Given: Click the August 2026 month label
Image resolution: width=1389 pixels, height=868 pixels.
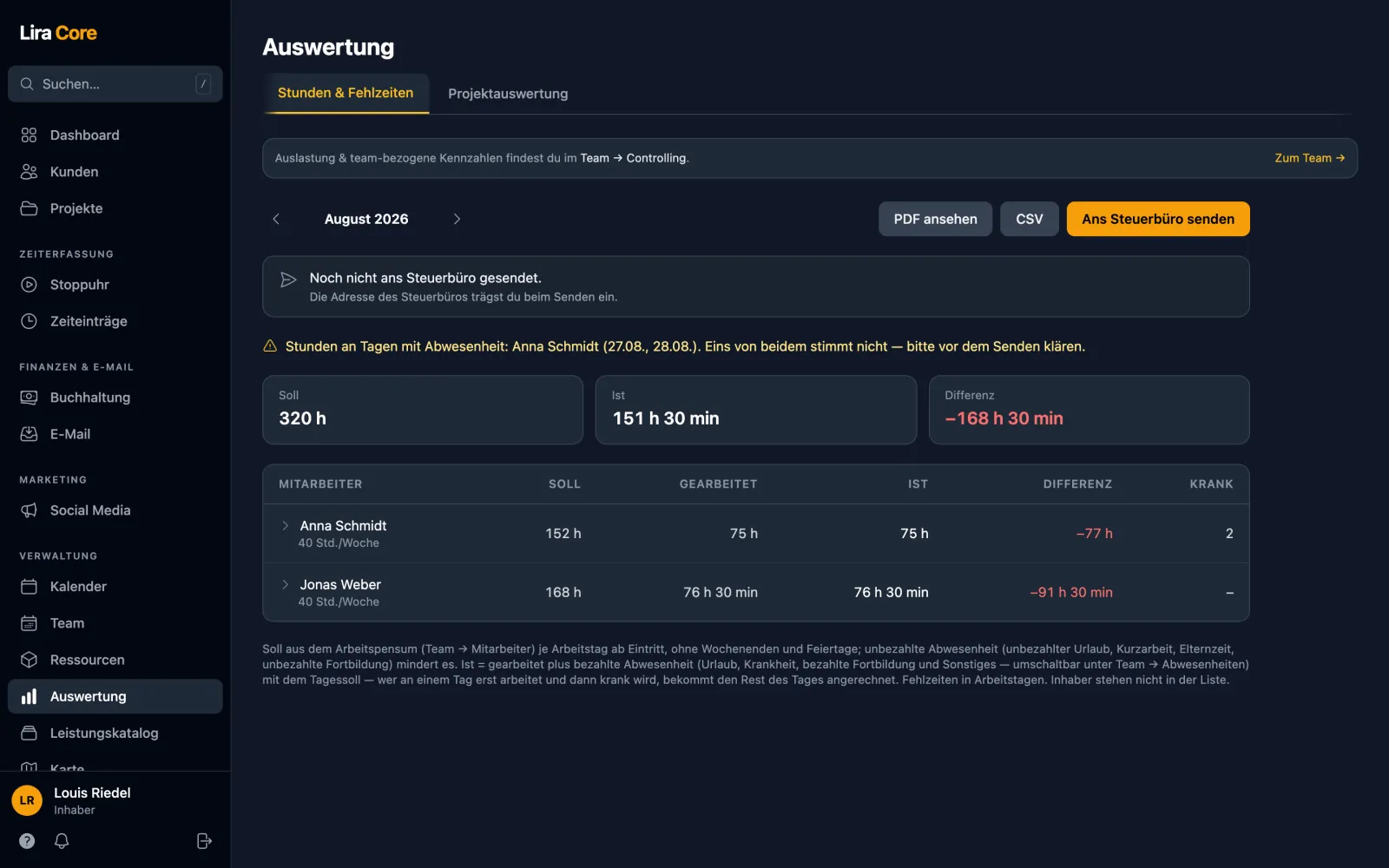Looking at the screenshot, I should coord(366,219).
